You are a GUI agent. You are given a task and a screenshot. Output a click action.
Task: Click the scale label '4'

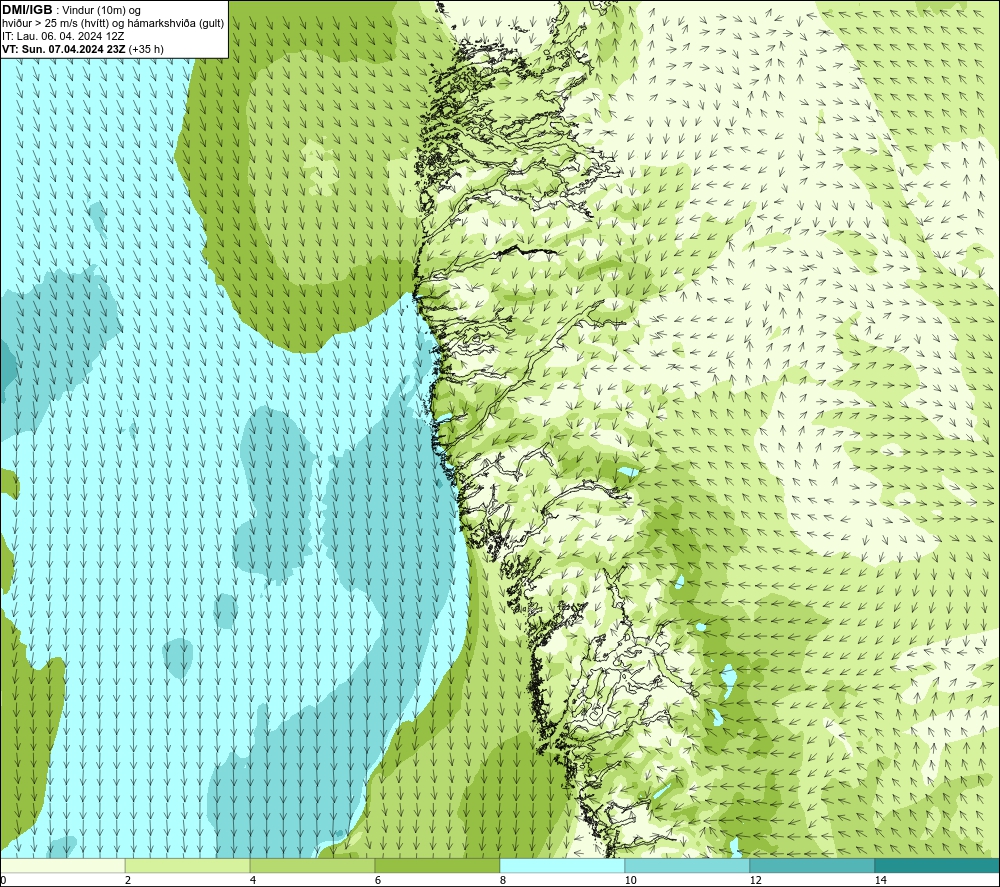click(x=253, y=881)
